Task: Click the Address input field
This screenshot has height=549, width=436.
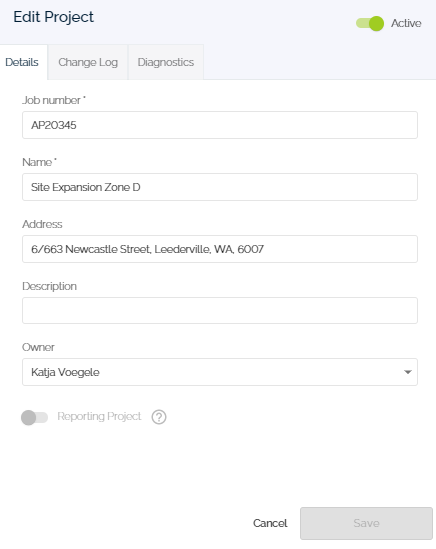Action: pyautogui.click(x=220, y=249)
